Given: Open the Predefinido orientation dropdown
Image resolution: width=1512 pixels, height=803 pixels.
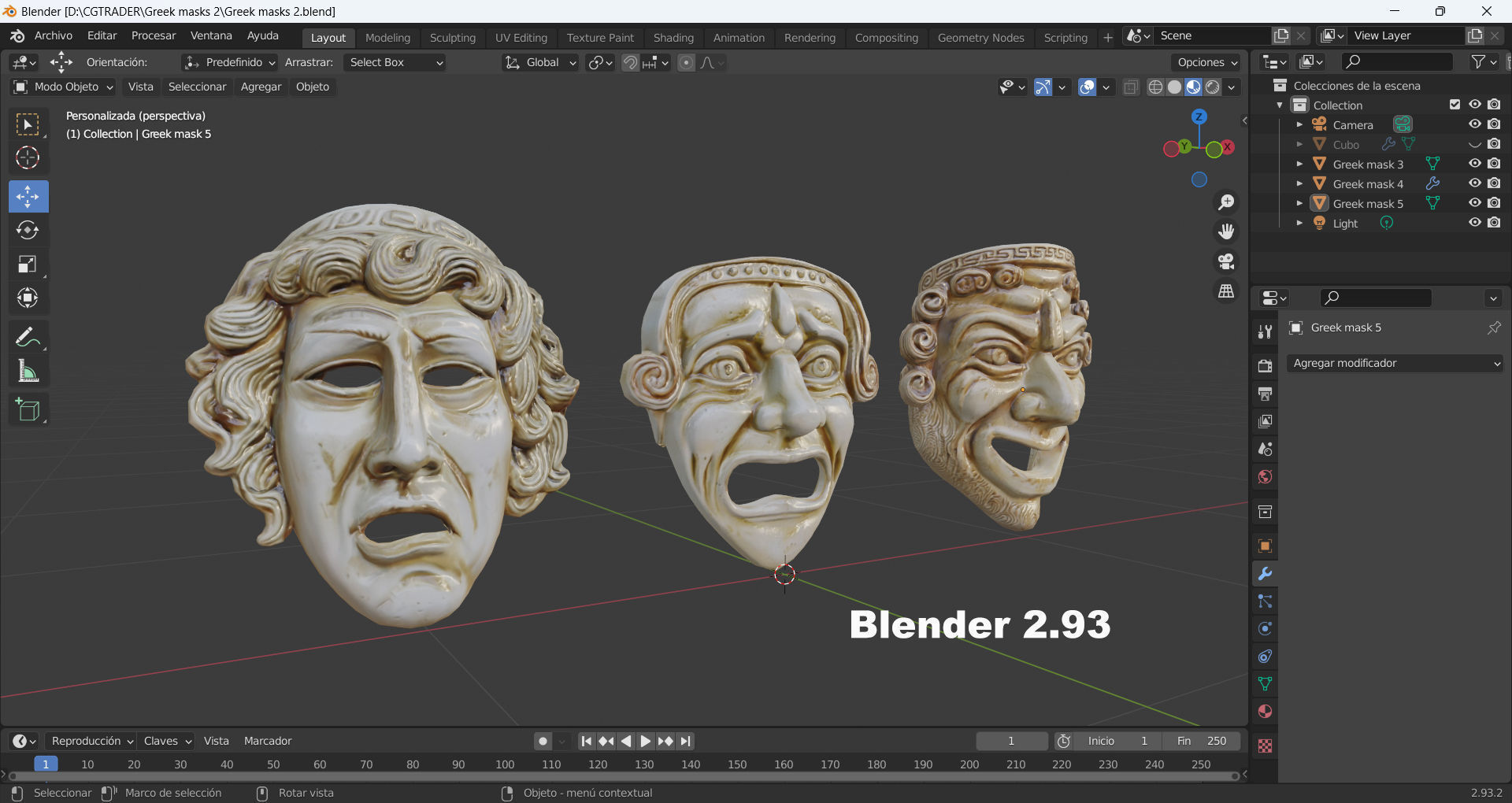Looking at the screenshot, I should [229, 62].
